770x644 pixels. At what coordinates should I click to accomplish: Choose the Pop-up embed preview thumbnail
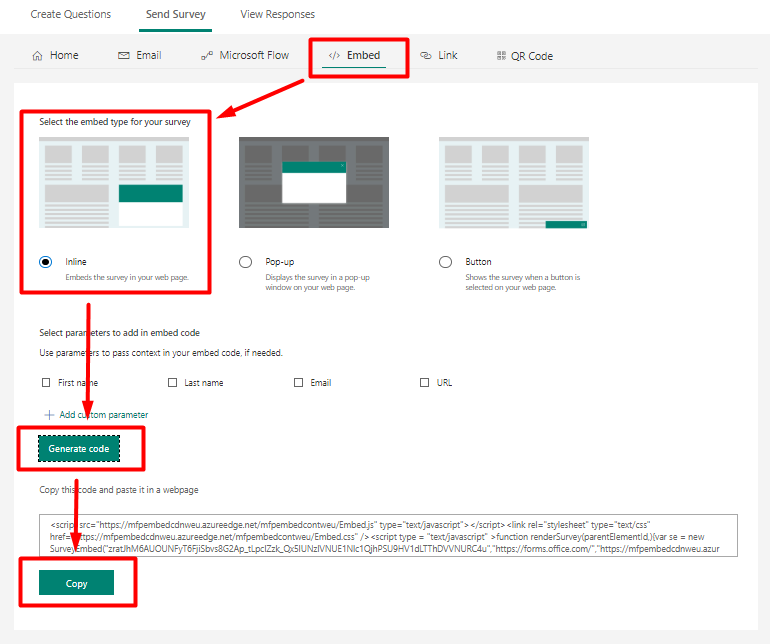pyautogui.click(x=314, y=182)
